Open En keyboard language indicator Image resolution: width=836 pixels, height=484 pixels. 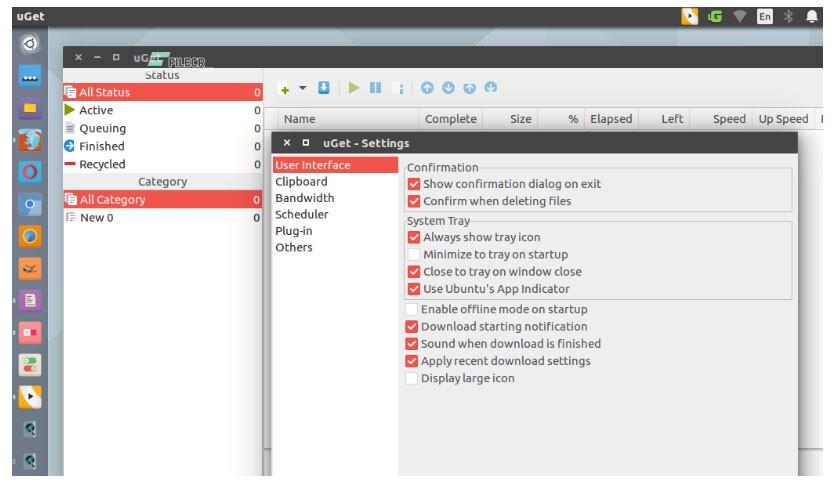tap(765, 17)
